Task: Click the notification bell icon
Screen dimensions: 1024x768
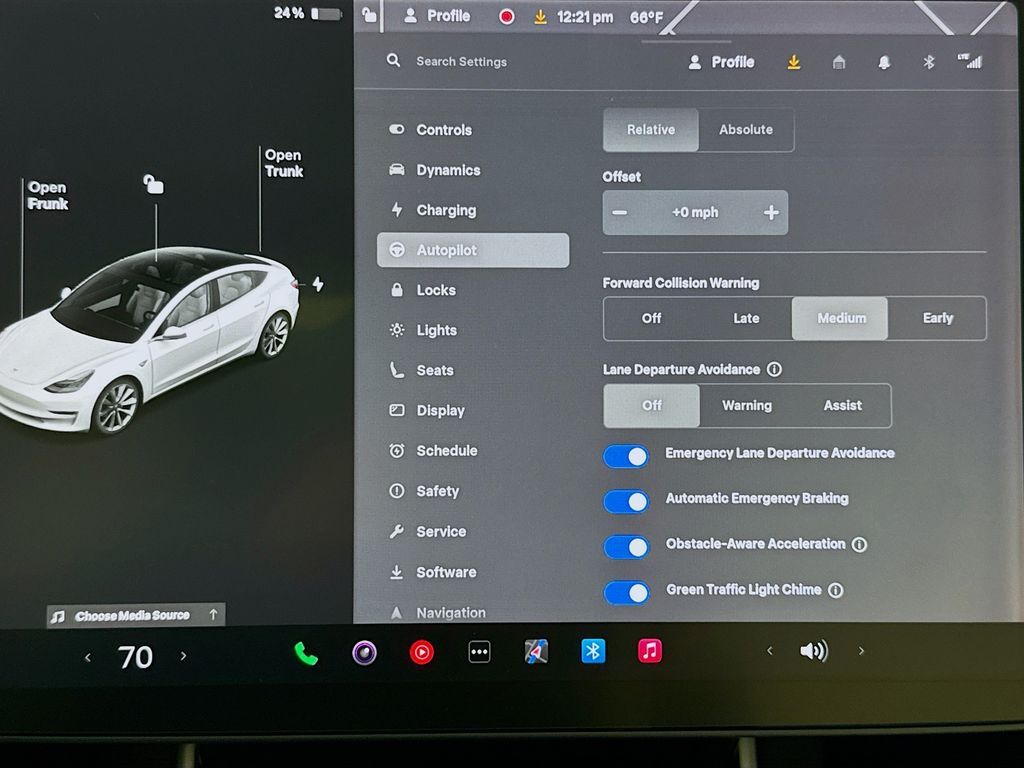Action: [884, 62]
